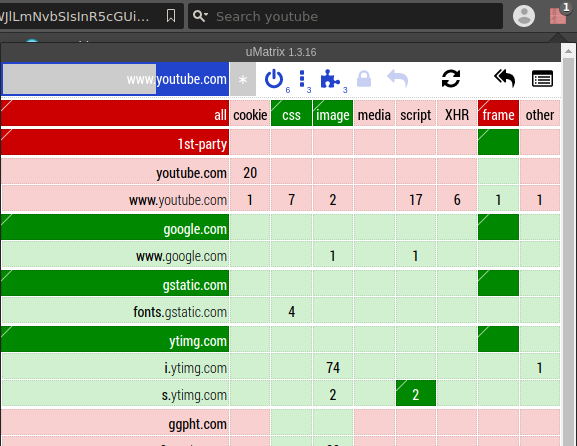
Task: Click the ggpht.com domain row label
Action: click(x=115, y=422)
